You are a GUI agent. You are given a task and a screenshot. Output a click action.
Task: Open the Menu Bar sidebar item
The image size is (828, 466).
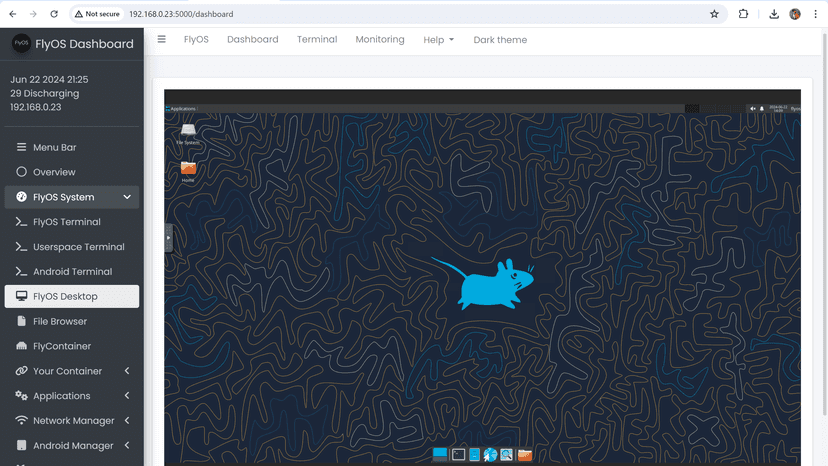click(x=72, y=147)
